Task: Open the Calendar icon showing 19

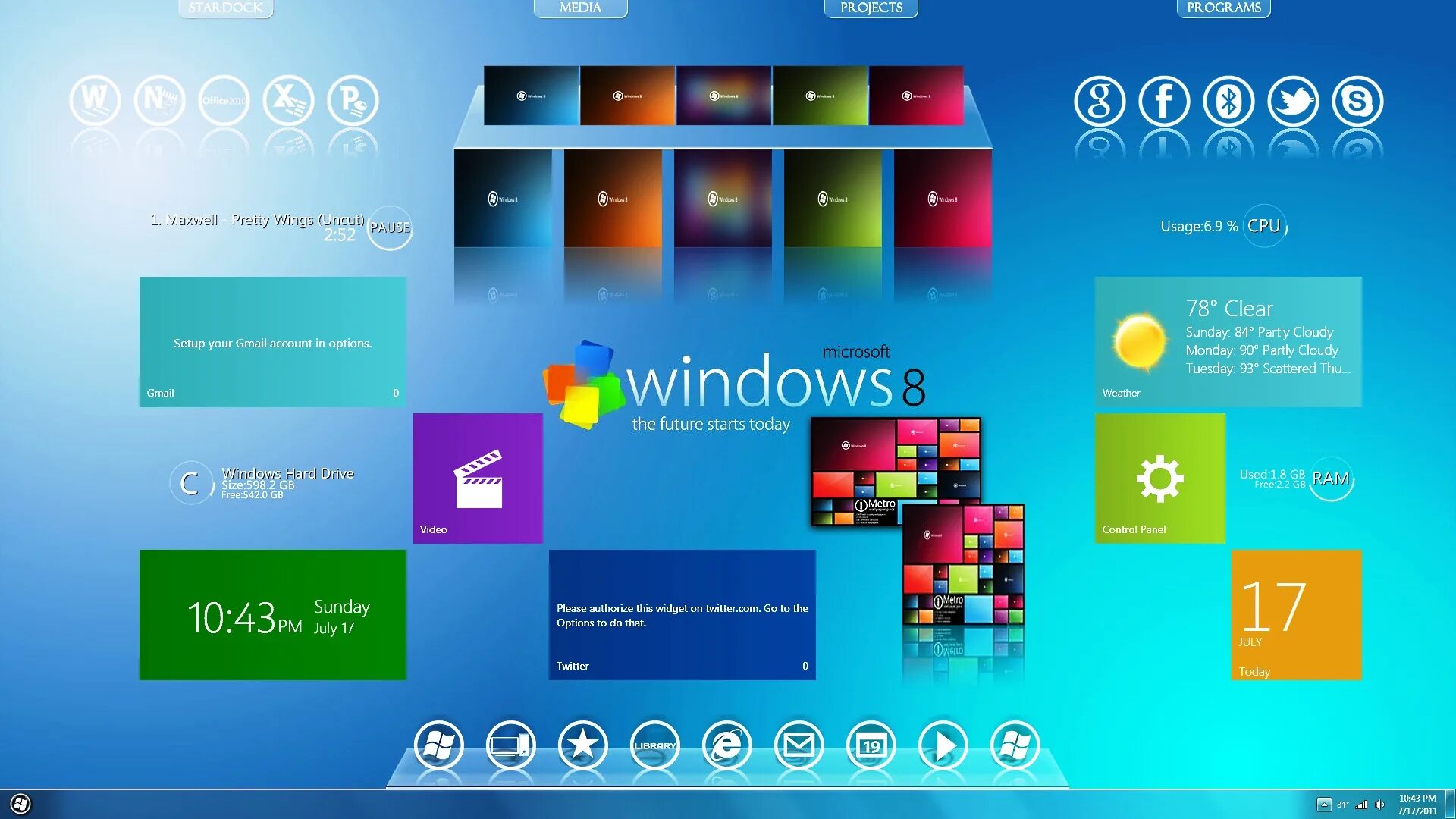Action: 871,745
